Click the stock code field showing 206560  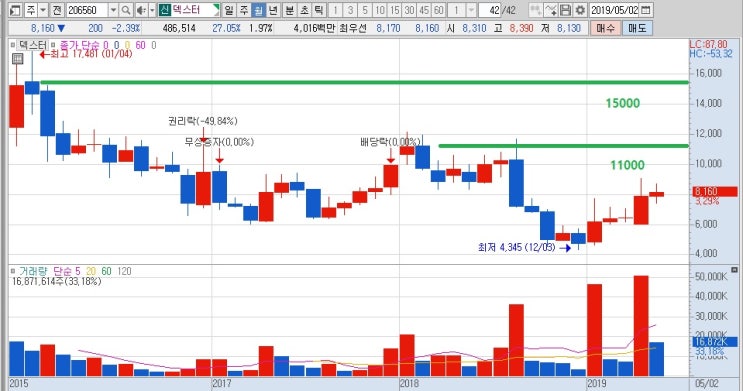pyautogui.click(x=87, y=10)
